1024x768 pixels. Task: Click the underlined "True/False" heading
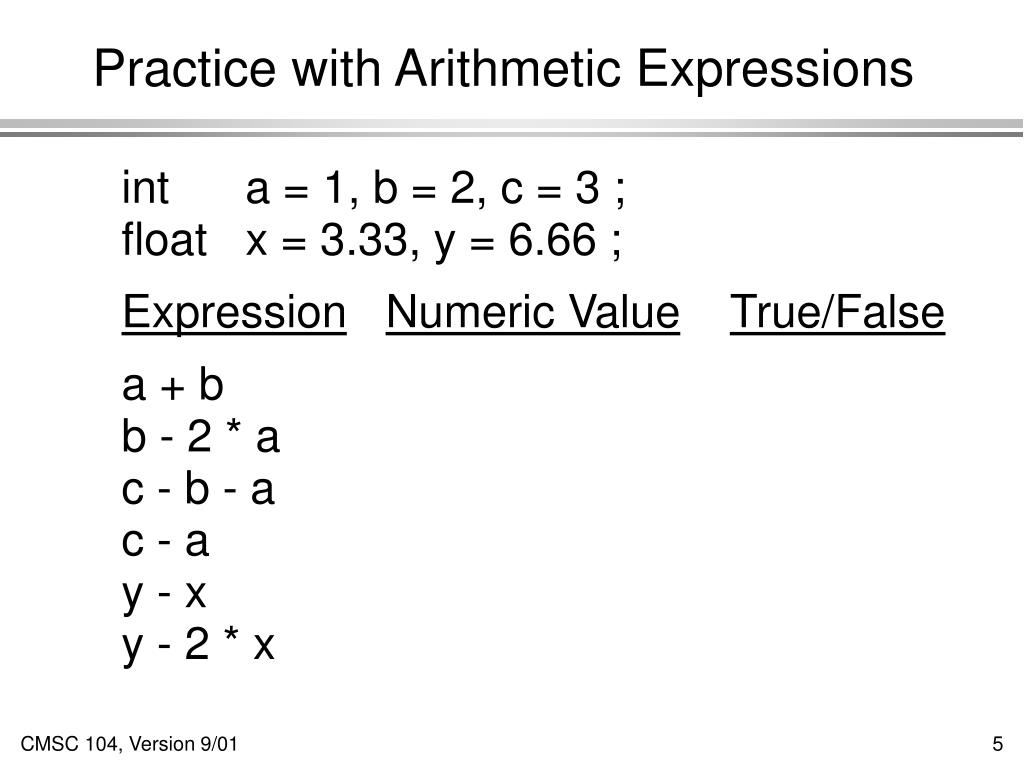coord(837,314)
